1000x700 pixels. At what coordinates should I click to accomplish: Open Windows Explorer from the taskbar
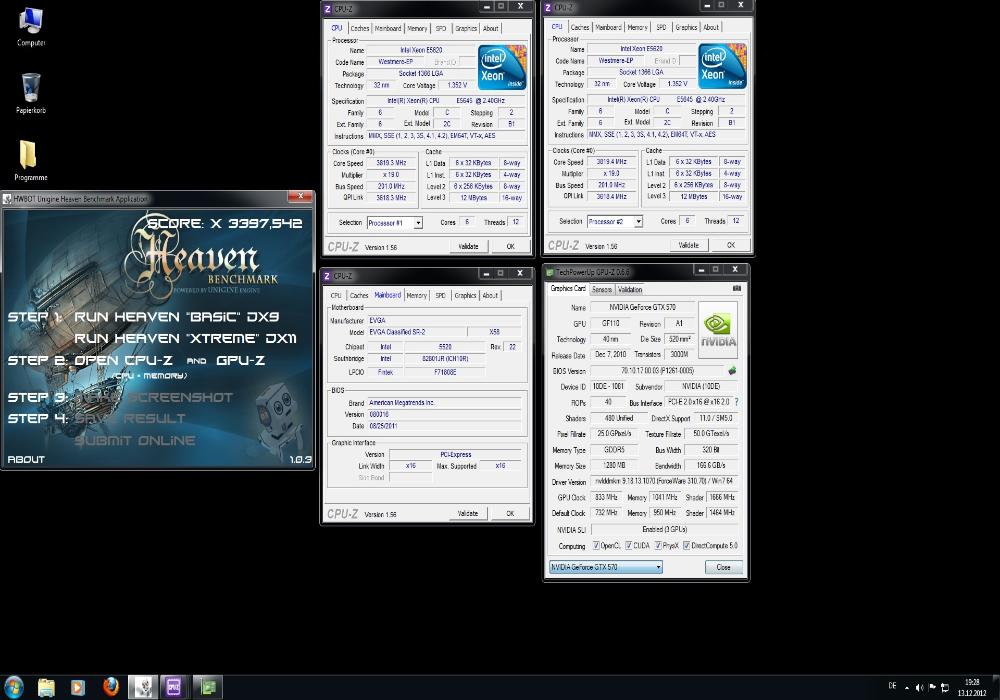point(46,687)
